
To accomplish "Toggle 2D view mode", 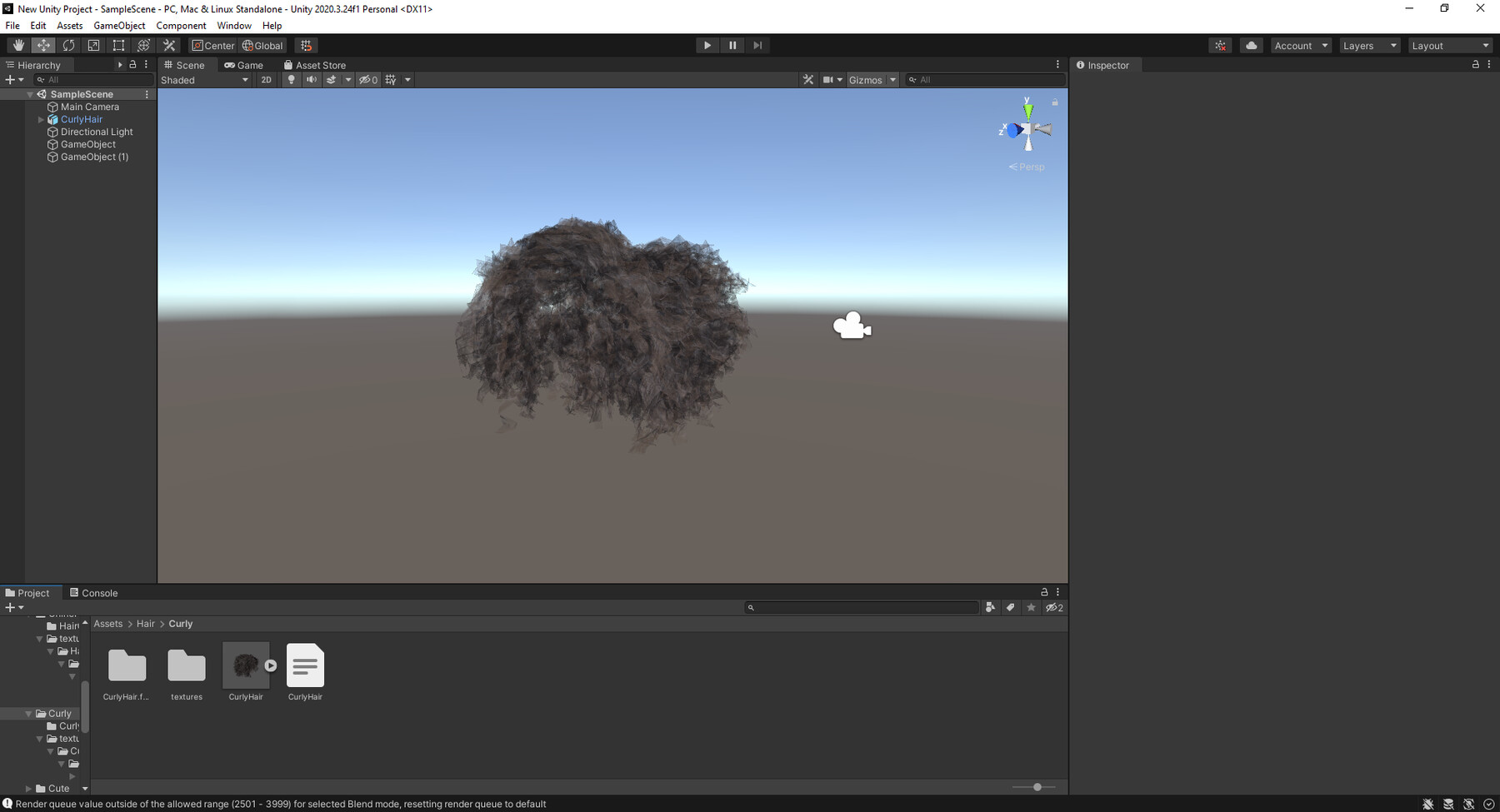I will [x=266, y=80].
